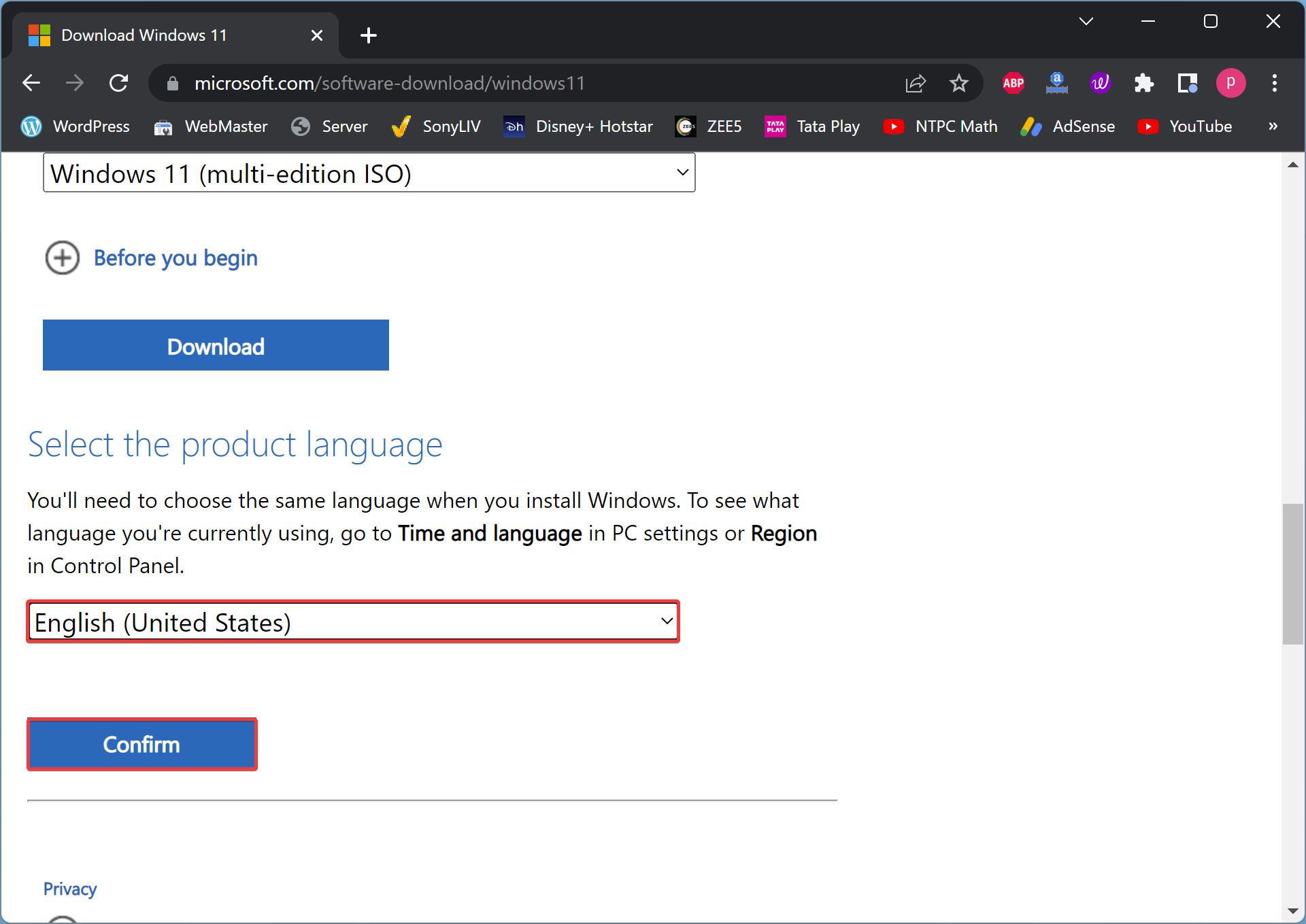Click the browser back arrow
Viewport: 1306px width, 924px height.
click(x=31, y=83)
